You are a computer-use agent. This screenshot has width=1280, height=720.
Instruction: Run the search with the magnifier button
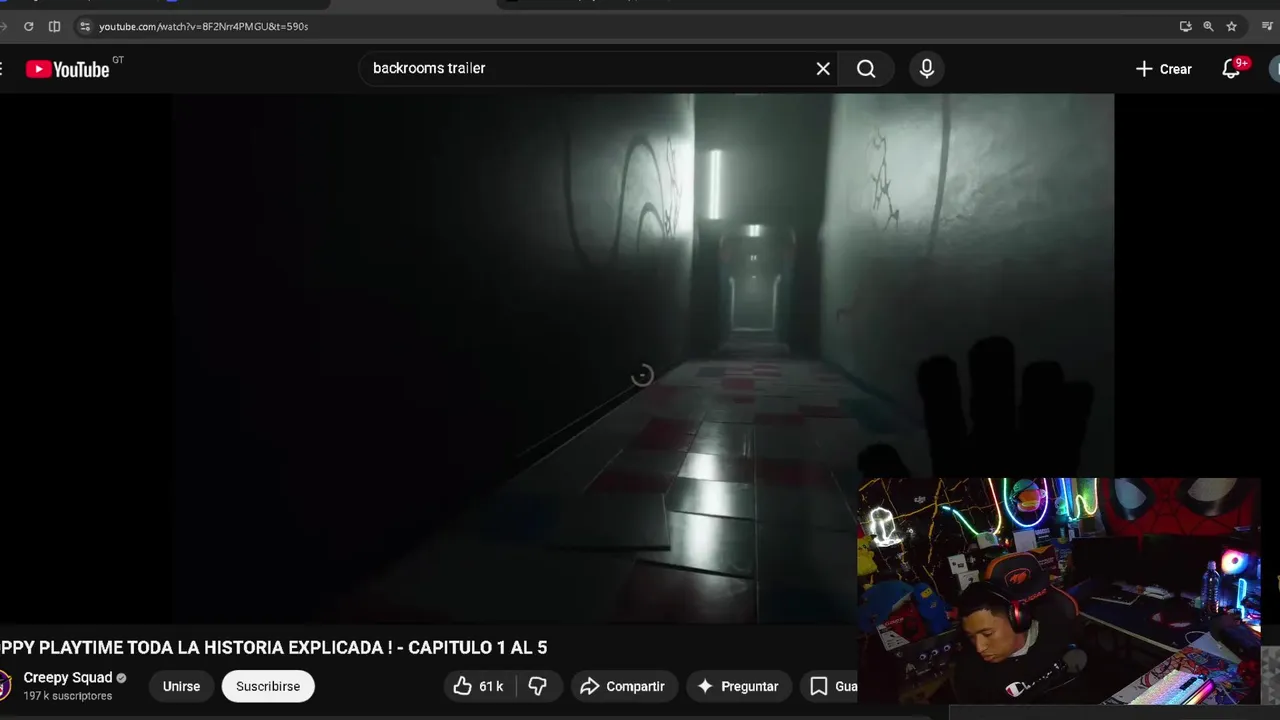tap(866, 68)
